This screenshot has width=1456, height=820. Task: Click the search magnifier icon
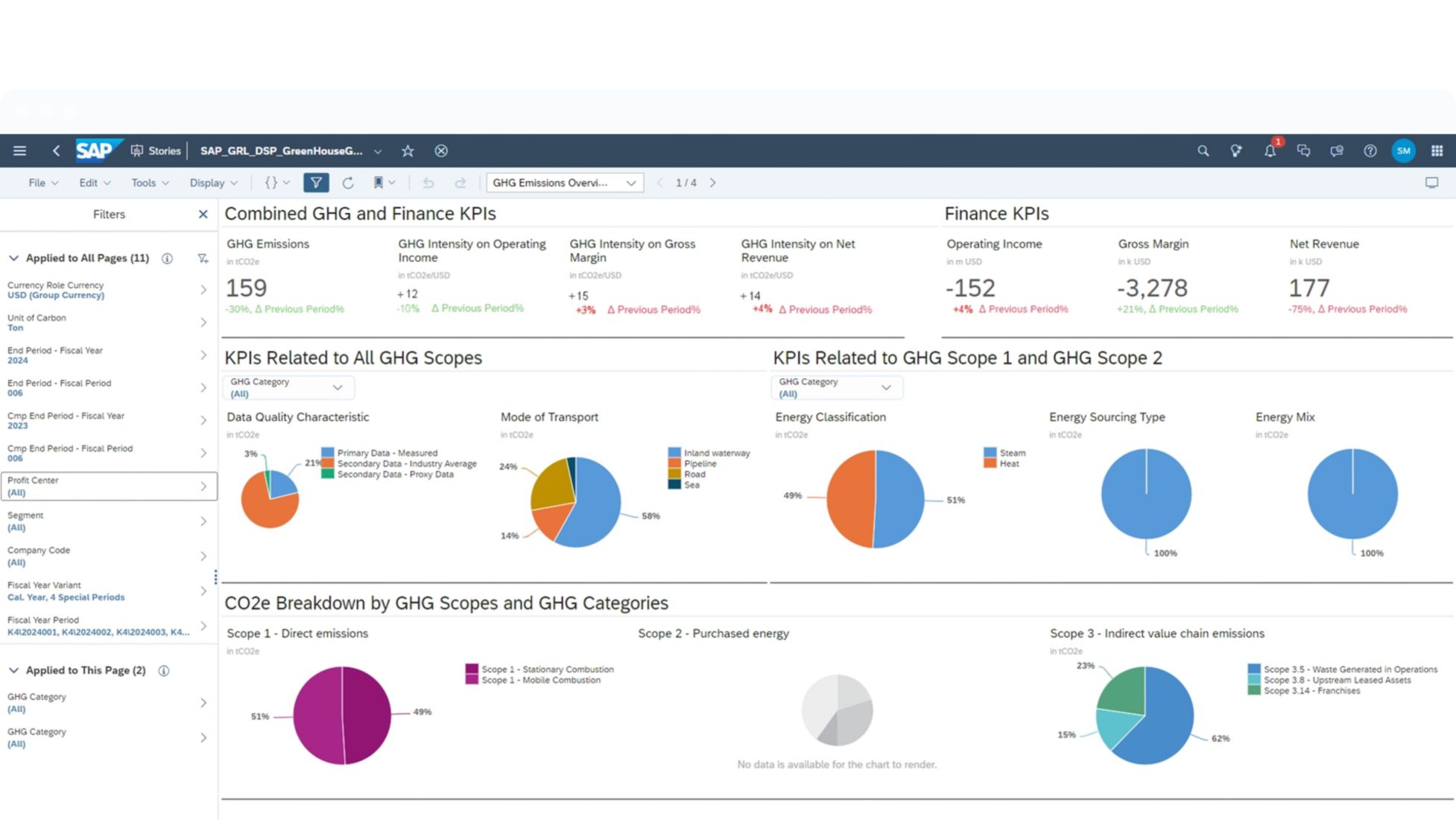click(1203, 151)
